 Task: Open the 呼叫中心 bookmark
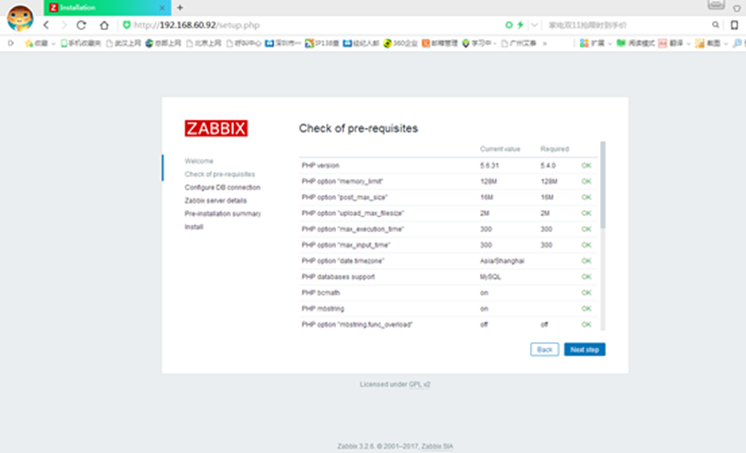[x=244, y=43]
